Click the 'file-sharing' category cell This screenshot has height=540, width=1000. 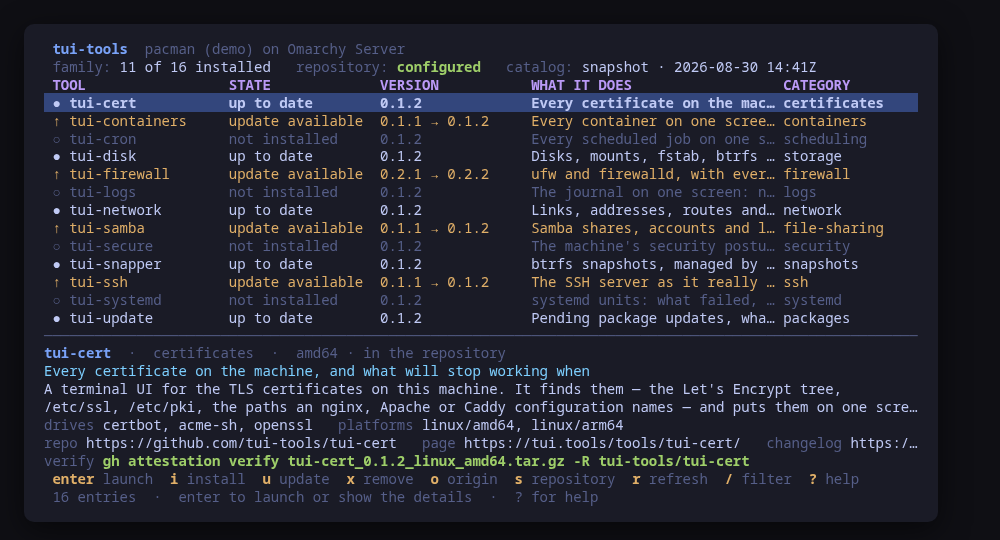coord(834,228)
